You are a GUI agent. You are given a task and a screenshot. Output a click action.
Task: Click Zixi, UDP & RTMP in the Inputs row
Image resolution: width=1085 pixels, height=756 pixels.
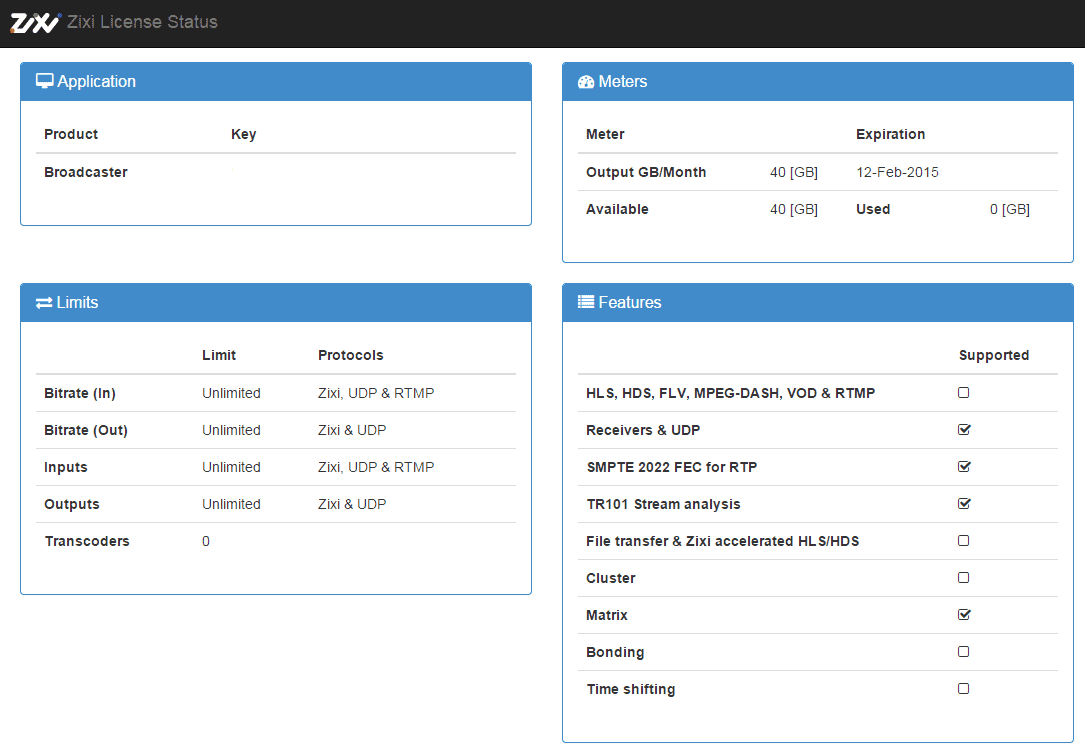(x=376, y=468)
